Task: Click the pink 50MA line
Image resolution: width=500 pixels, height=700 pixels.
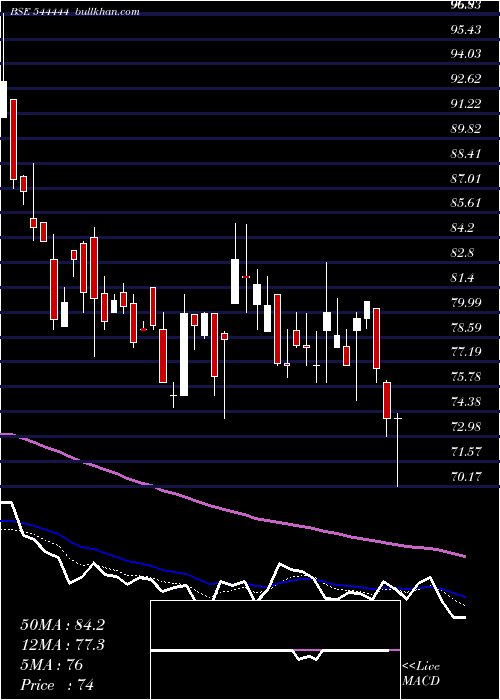Action: (x=232, y=512)
